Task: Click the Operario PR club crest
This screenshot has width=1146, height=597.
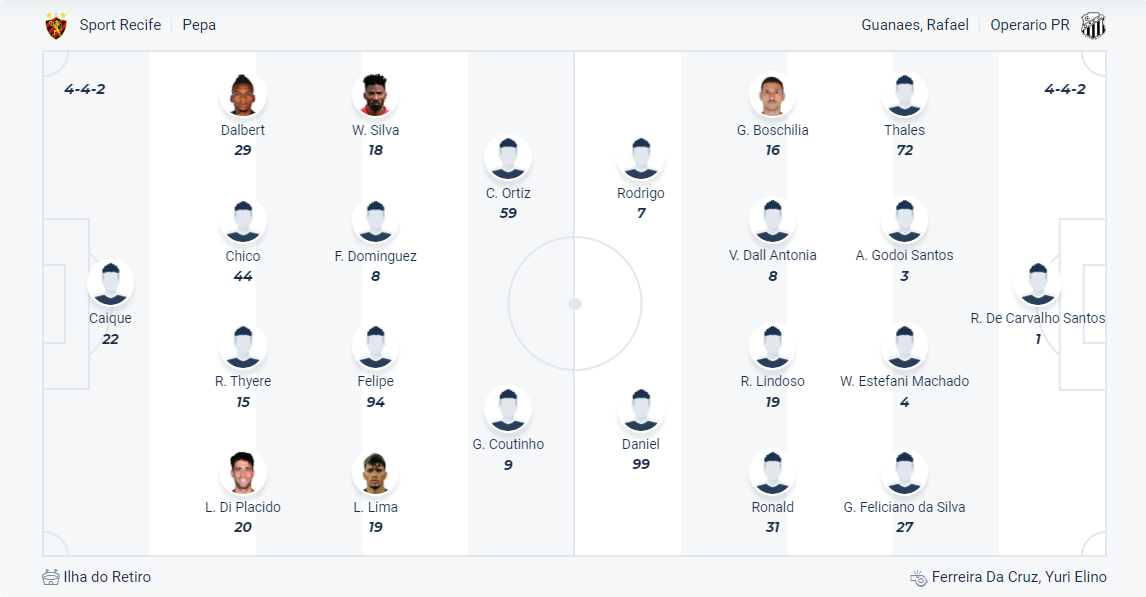Action: 1093,26
